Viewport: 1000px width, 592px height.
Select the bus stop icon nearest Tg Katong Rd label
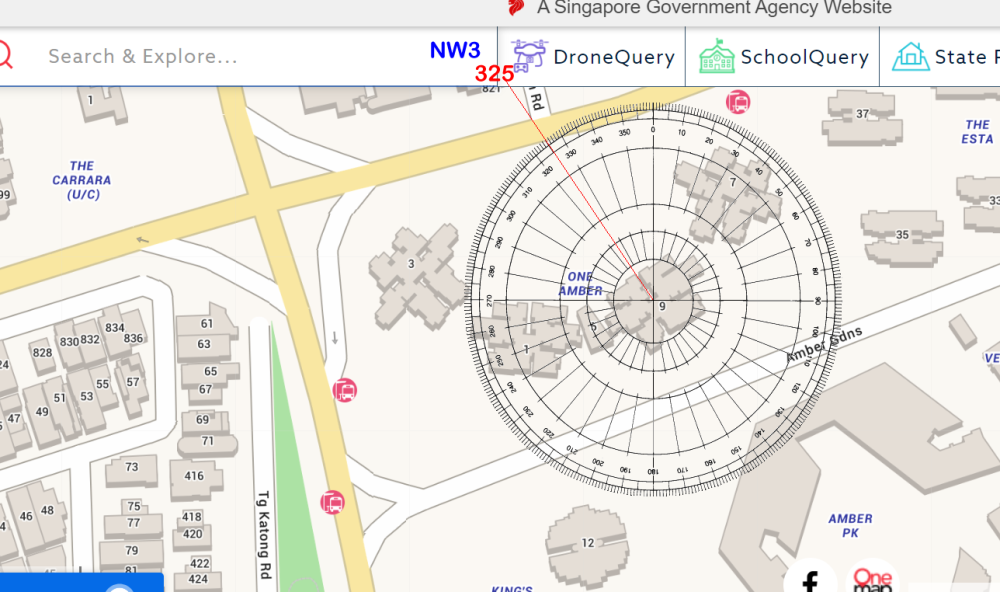332,502
